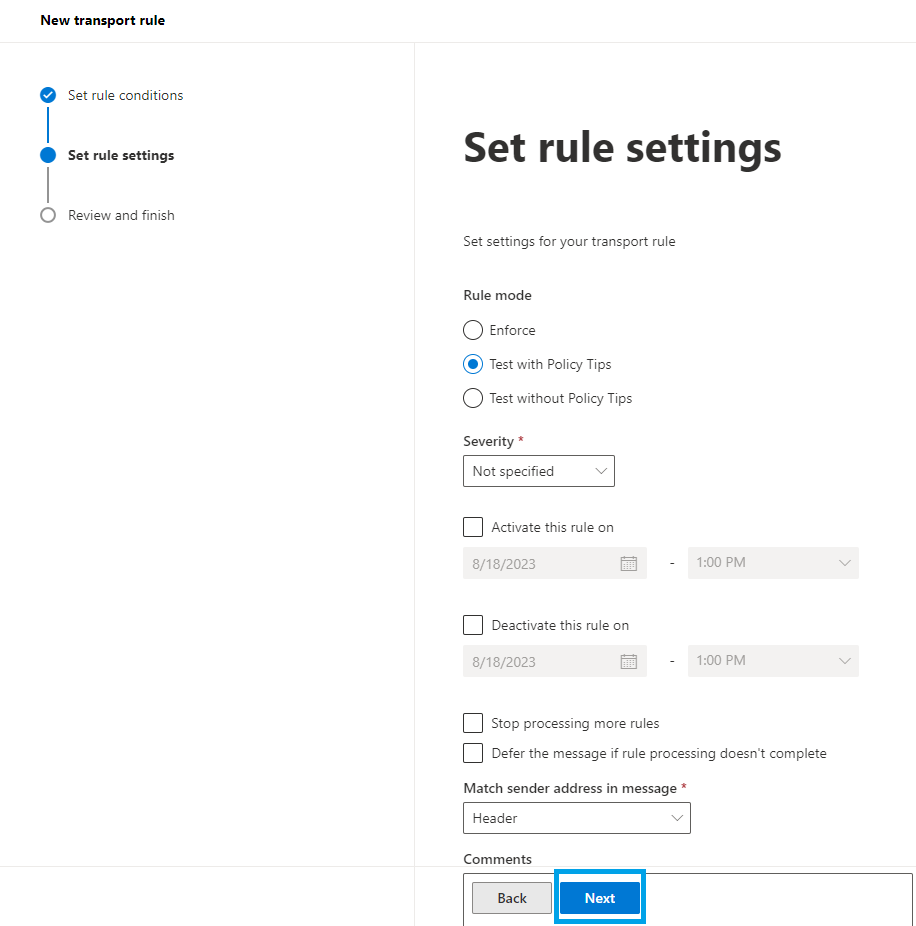Go to Set rule conditions step

(x=125, y=95)
